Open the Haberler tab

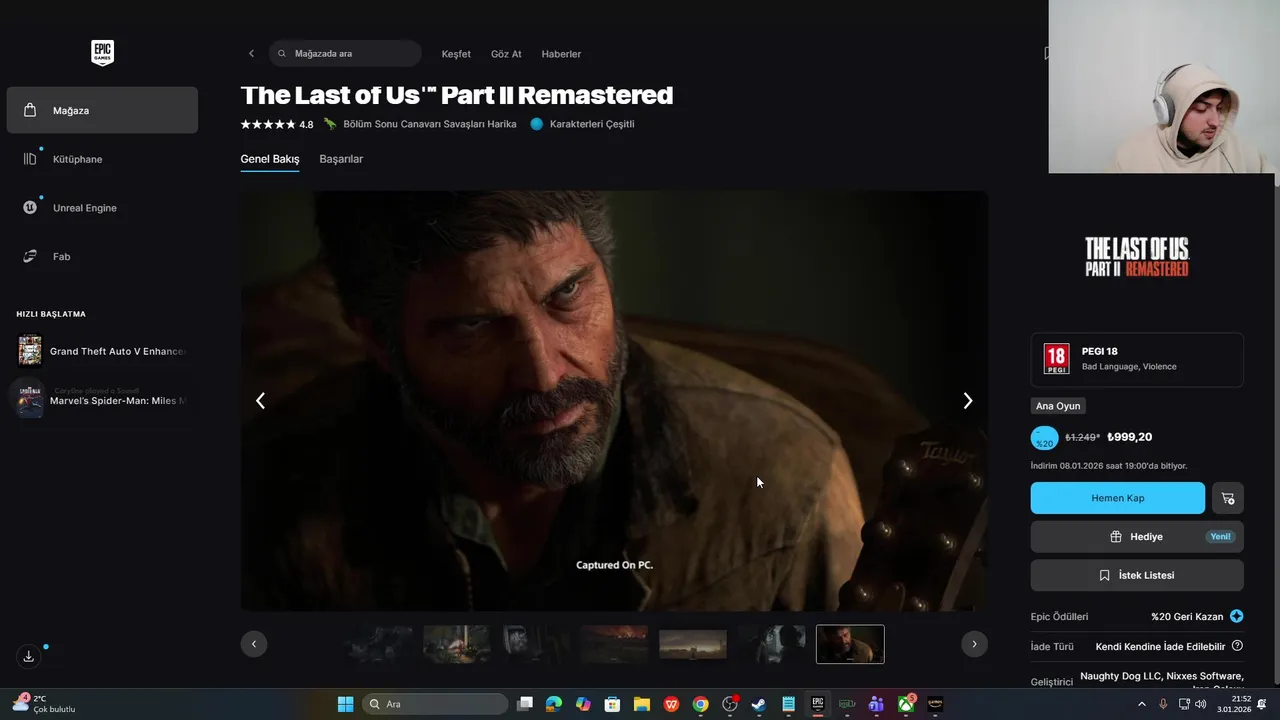pyautogui.click(x=561, y=54)
